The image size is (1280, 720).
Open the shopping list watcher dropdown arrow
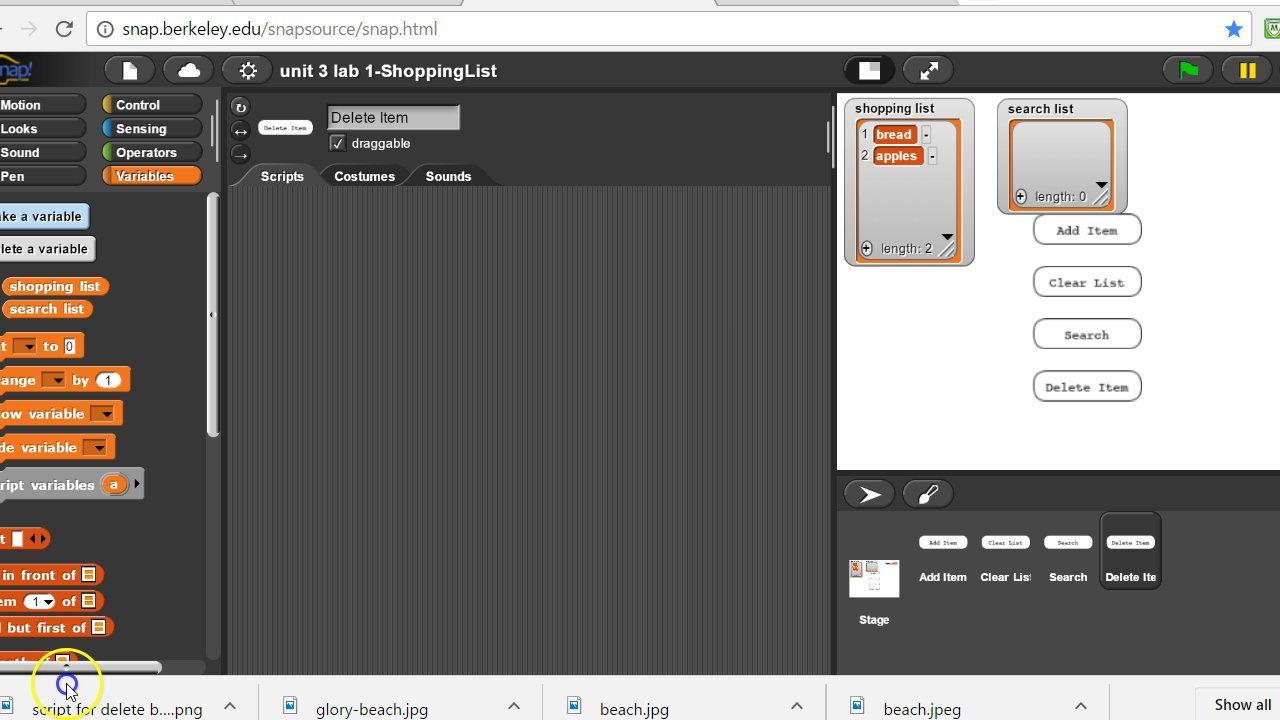point(947,237)
